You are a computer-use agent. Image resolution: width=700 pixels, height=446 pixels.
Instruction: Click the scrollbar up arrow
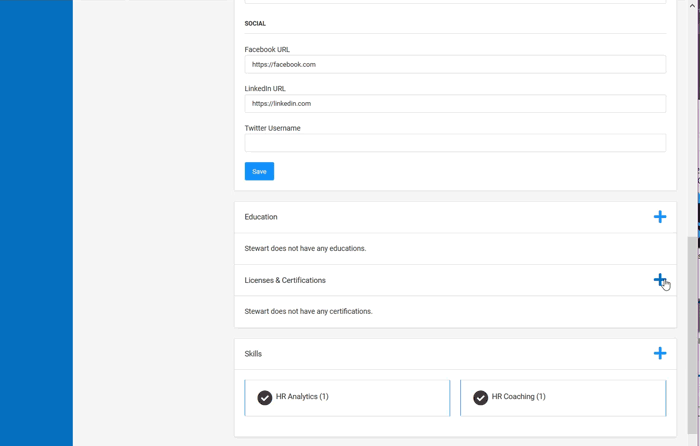coord(692,5)
